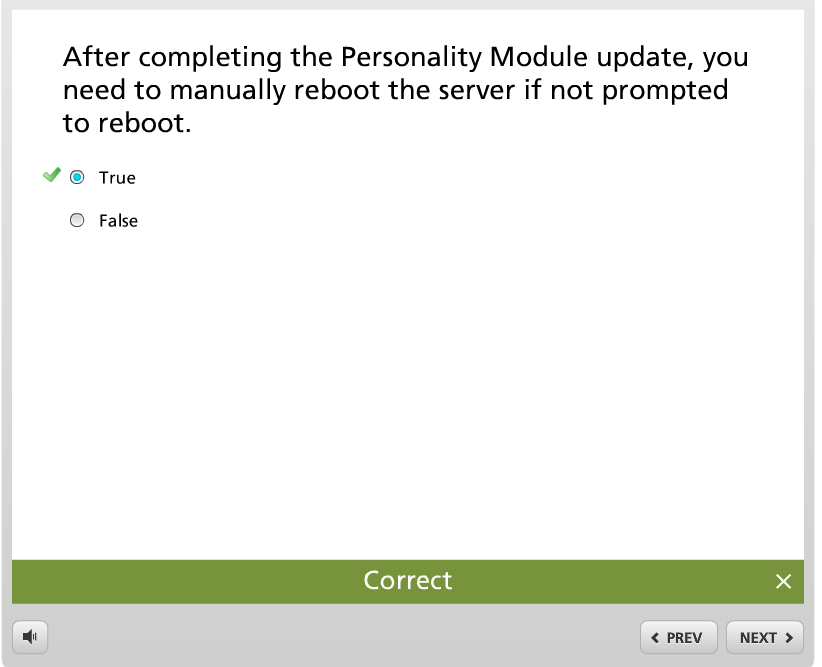Image resolution: width=822 pixels, height=667 pixels.
Task: Choose the True answer label
Action: (x=117, y=178)
